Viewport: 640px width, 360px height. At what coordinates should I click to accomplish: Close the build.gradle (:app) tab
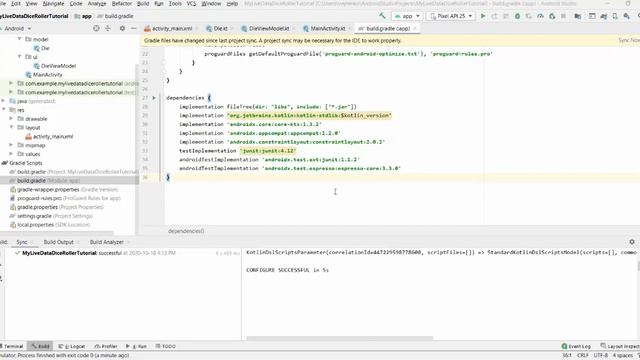tap(415, 29)
